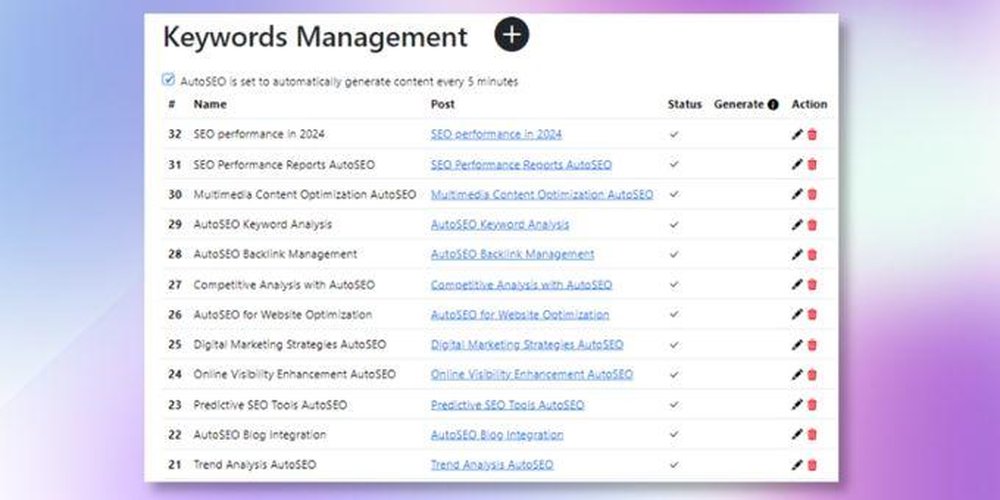
Task: Delete keyword 26 AutoSEO for Website Optimization
Action: point(812,314)
